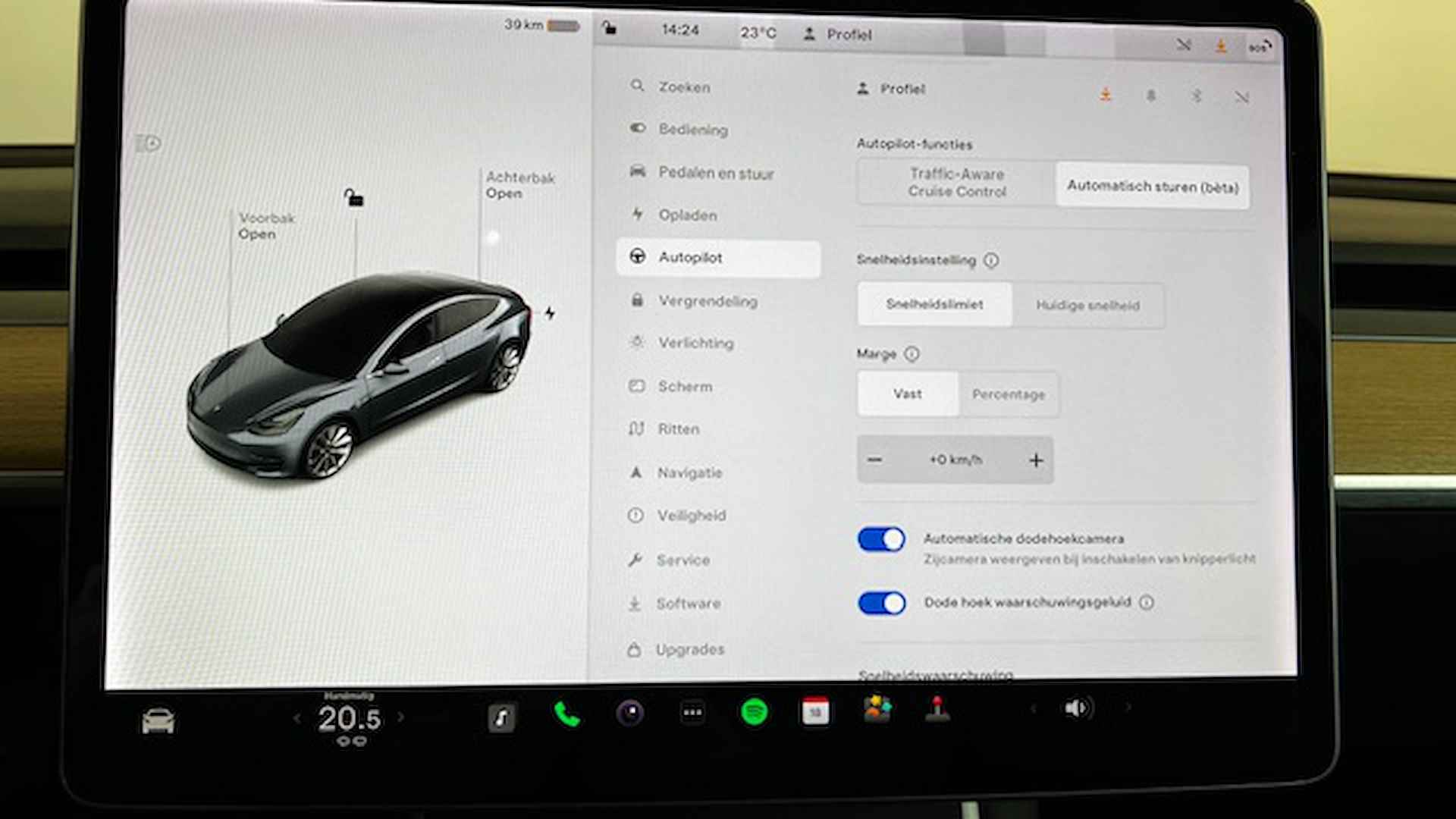Image resolution: width=1456 pixels, height=819 pixels.
Task: Select Traffic-Aware Cruise Control
Action: pyautogui.click(x=953, y=186)
